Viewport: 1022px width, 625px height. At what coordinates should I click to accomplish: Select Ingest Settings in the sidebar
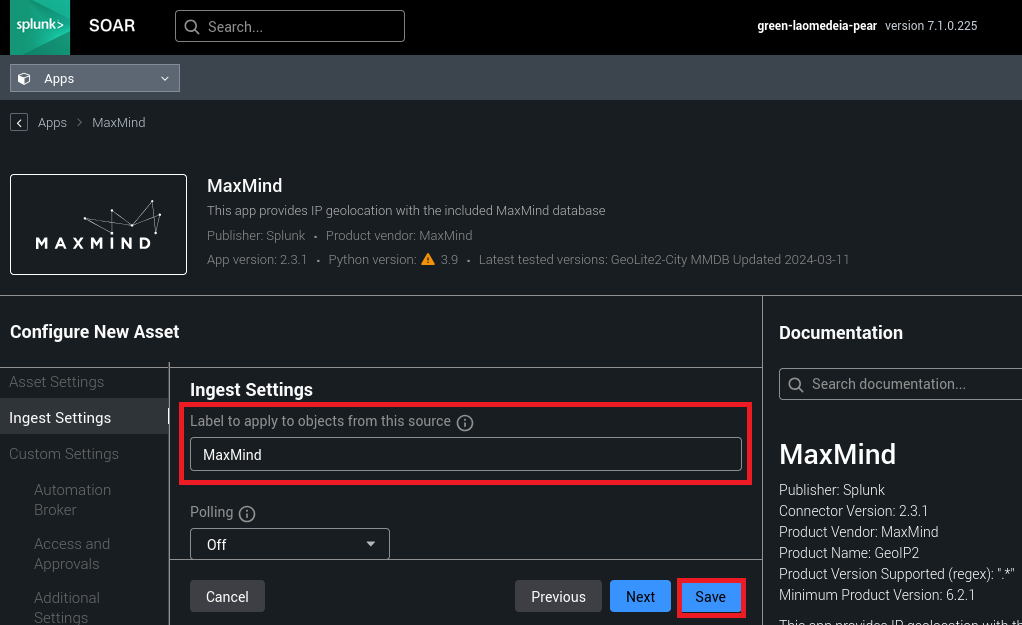click(60, 418)
